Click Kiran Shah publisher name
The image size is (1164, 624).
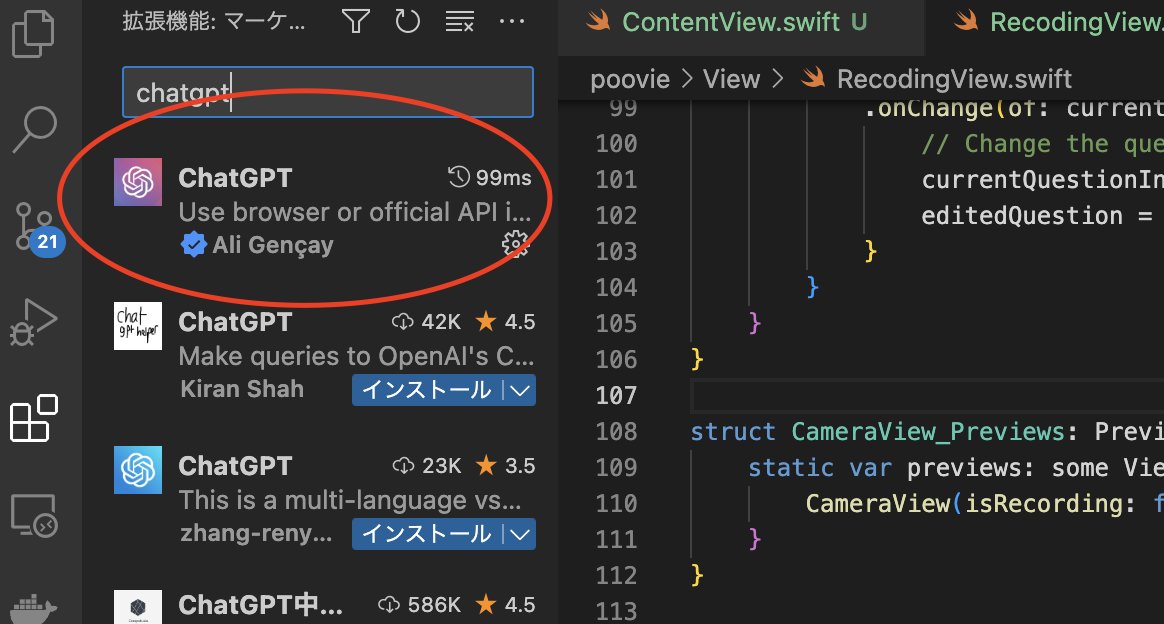pos(242,389)
